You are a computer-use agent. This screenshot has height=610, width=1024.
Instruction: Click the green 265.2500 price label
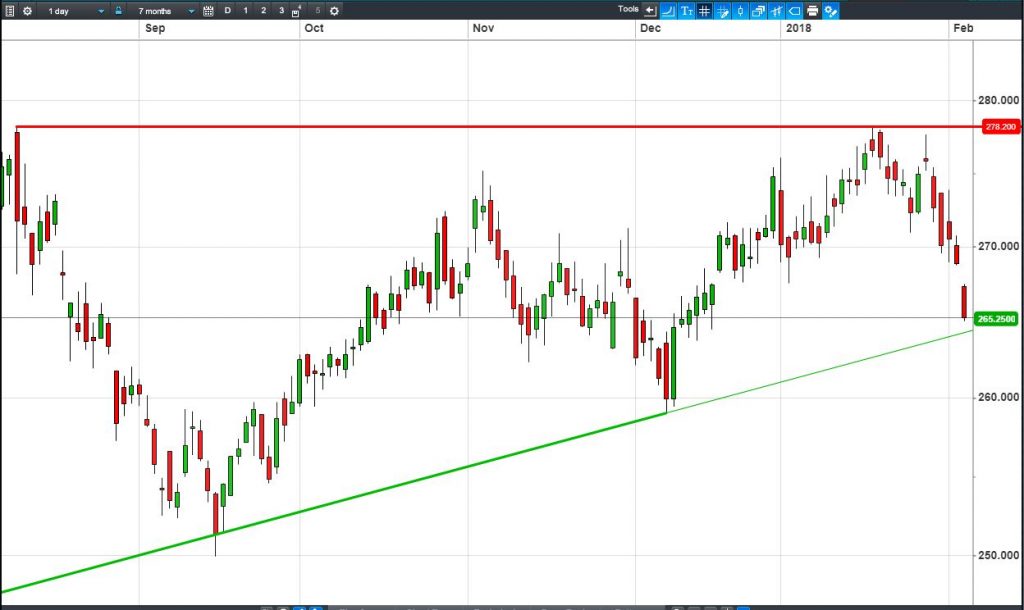click(996, 319)
